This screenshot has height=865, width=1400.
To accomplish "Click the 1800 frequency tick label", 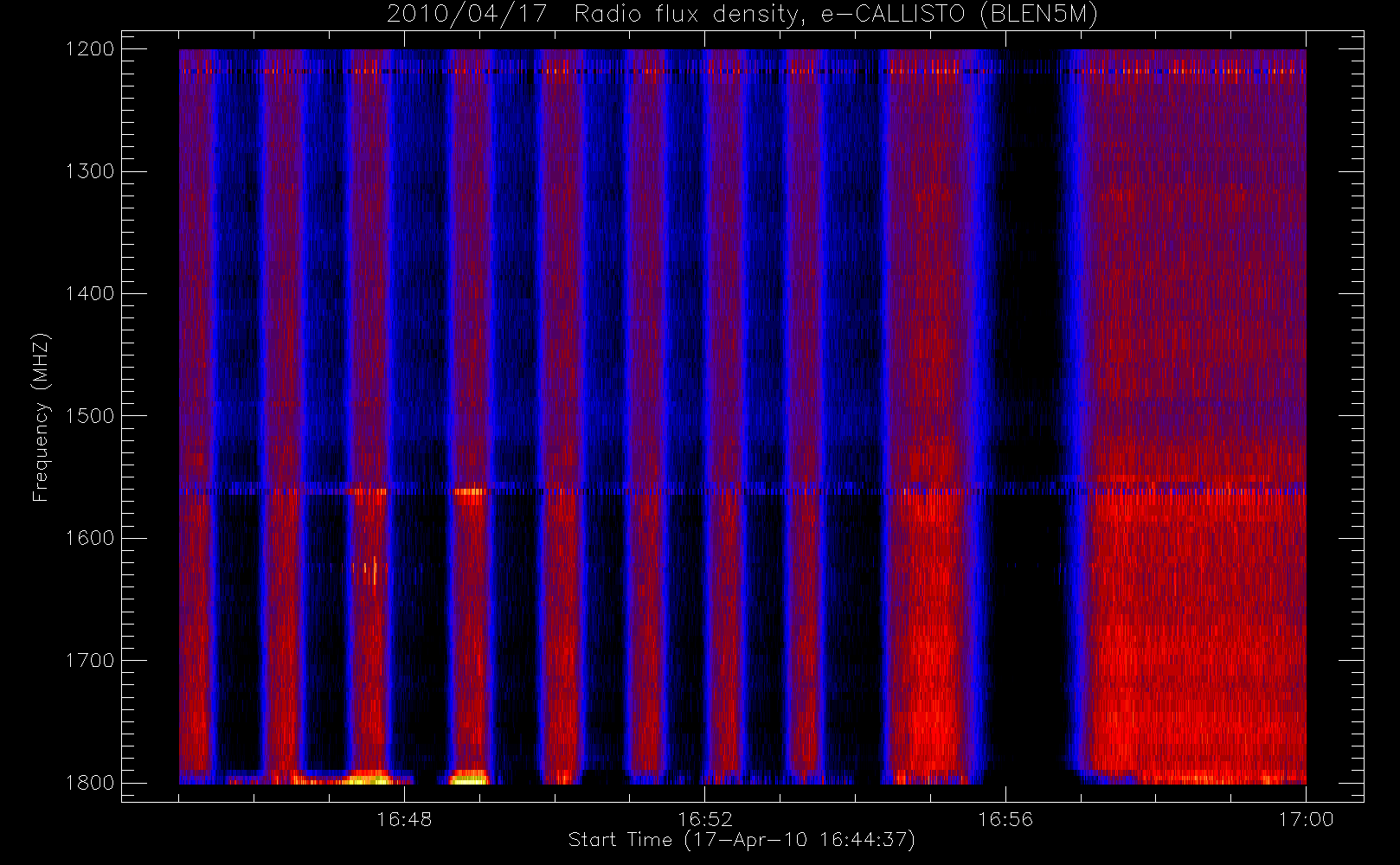I will pos(90,783).
